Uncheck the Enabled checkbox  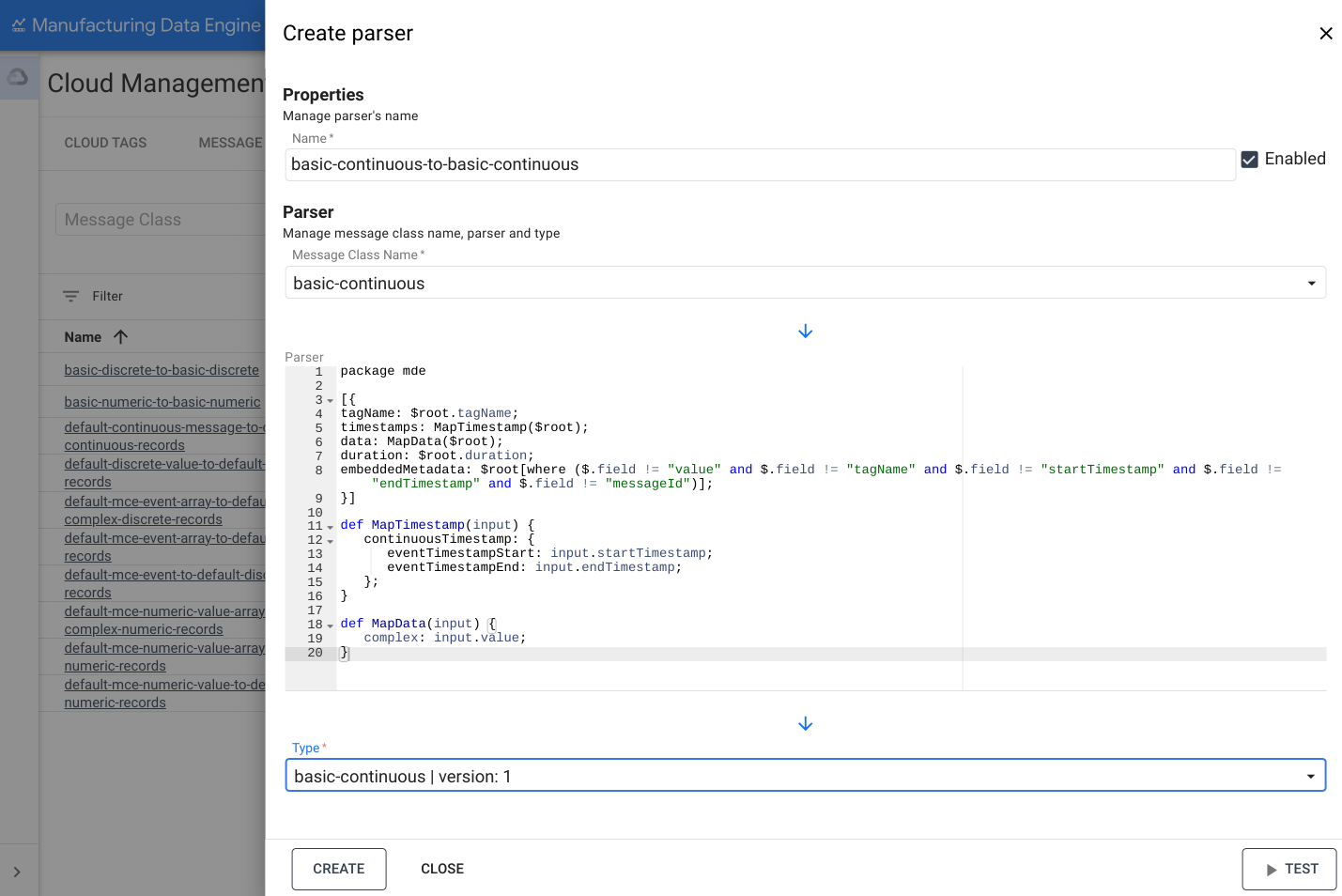pos(1249,159)
